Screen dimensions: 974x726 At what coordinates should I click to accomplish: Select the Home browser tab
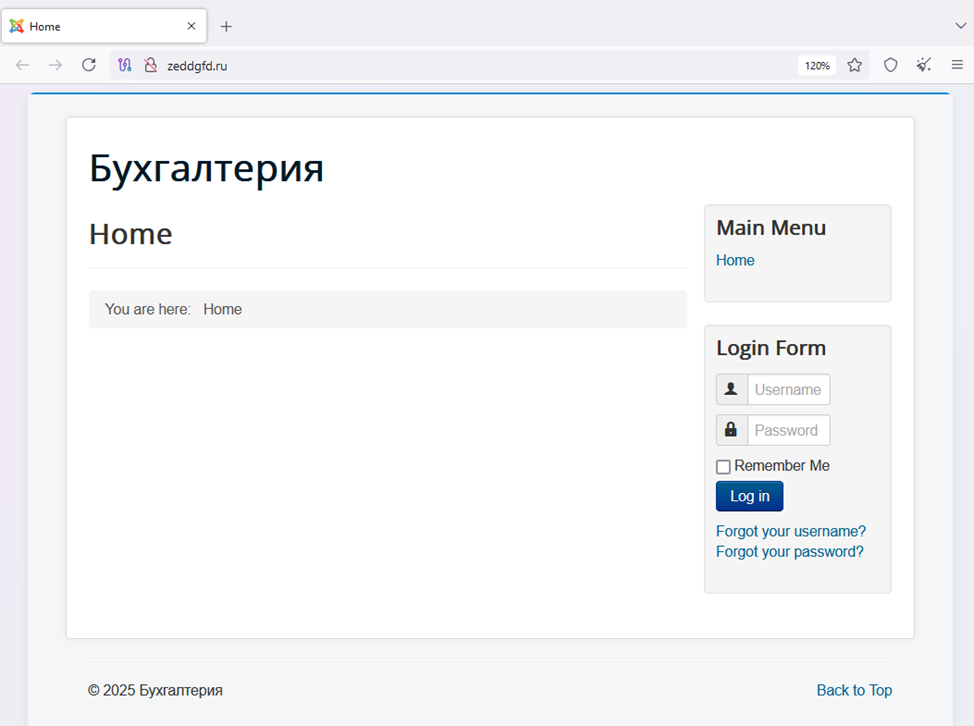[100, 27]
